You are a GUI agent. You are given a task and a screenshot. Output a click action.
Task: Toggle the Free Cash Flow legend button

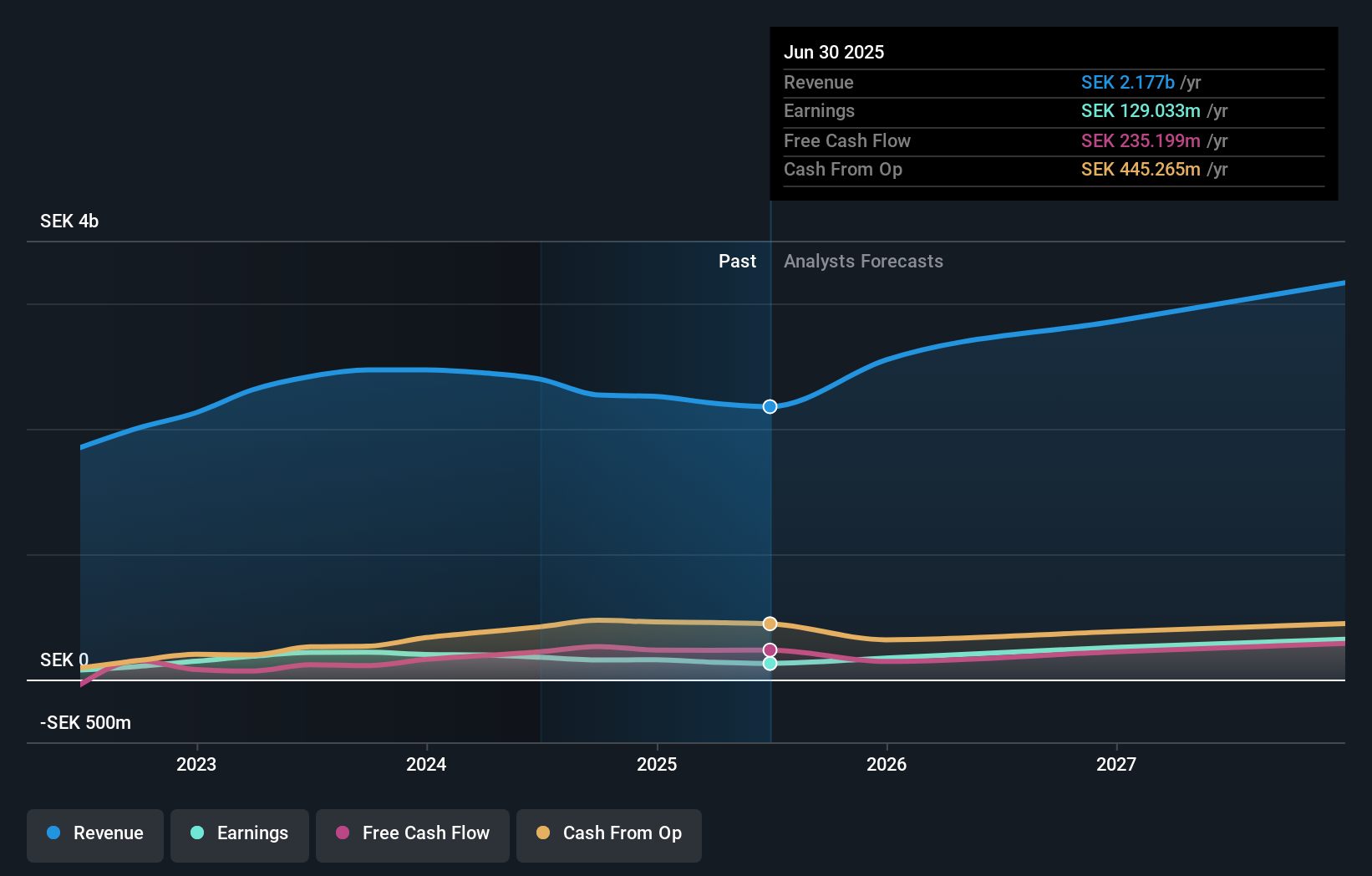[413, 835]
